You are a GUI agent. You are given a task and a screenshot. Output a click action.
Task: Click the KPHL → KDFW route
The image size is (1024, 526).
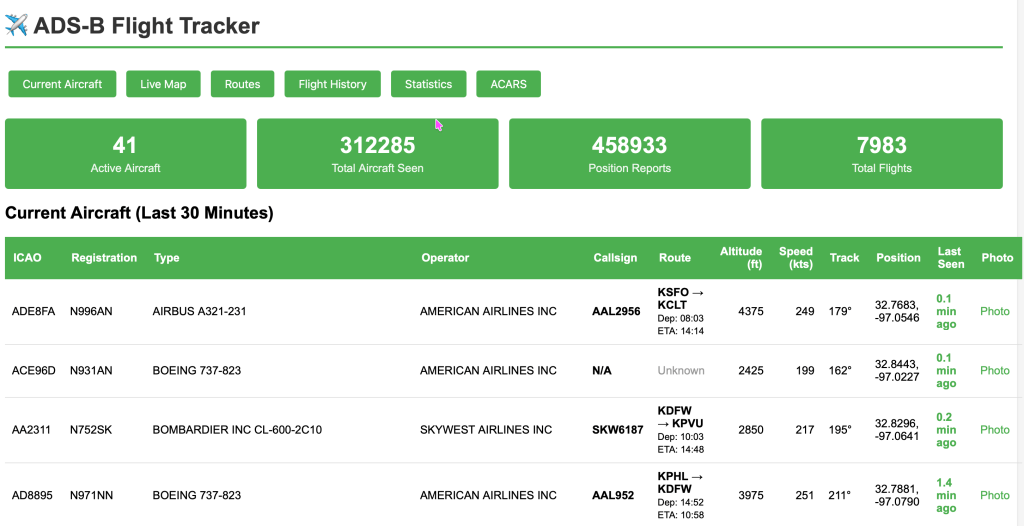(x=682, y=482)
